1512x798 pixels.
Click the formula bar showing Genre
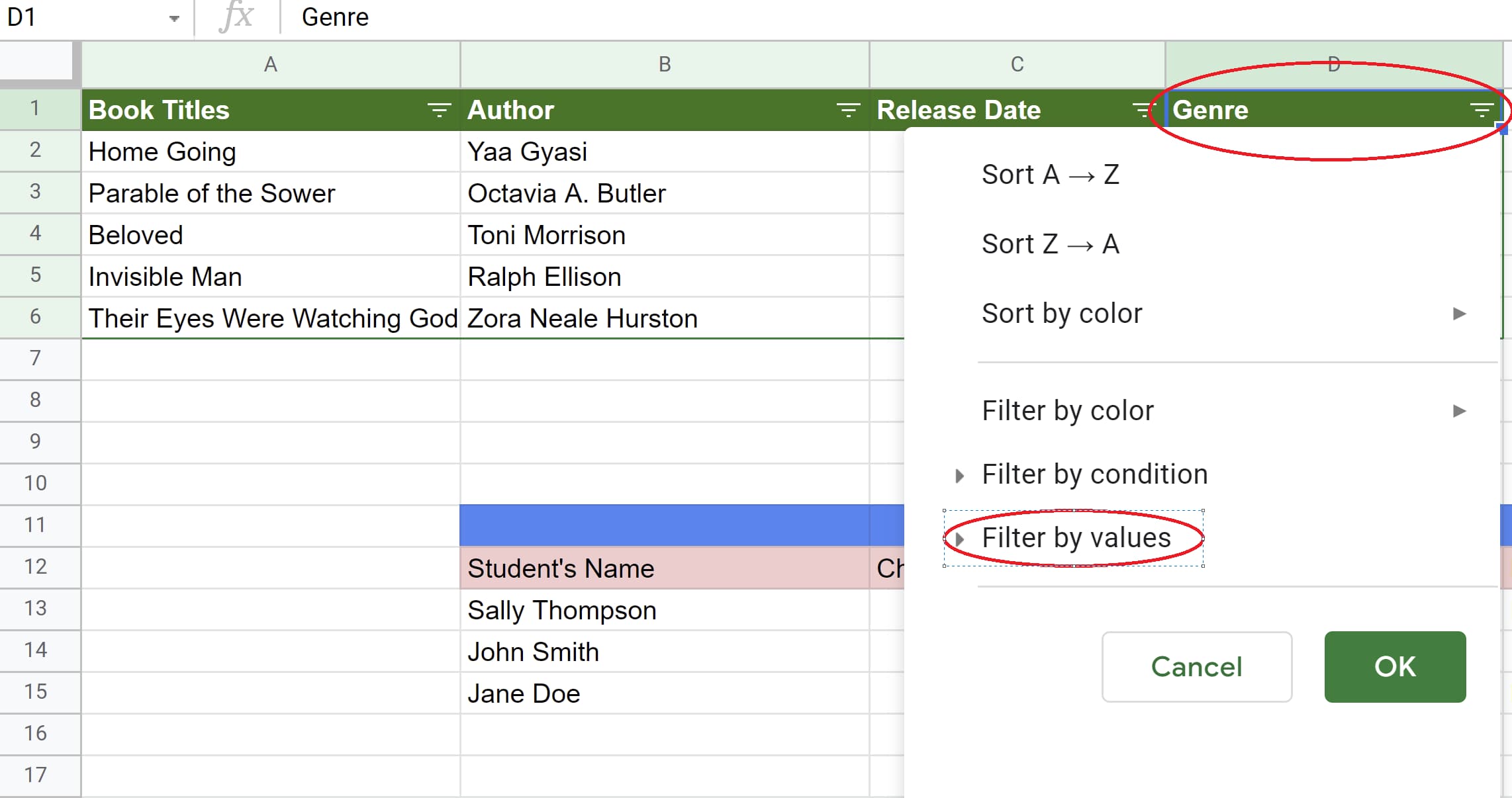tap(861, 17)
